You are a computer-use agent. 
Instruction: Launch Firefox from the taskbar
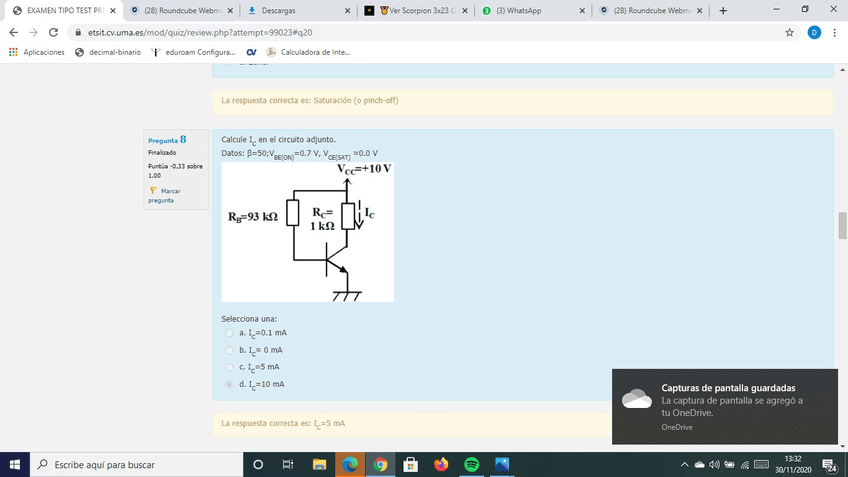(441, 465)
